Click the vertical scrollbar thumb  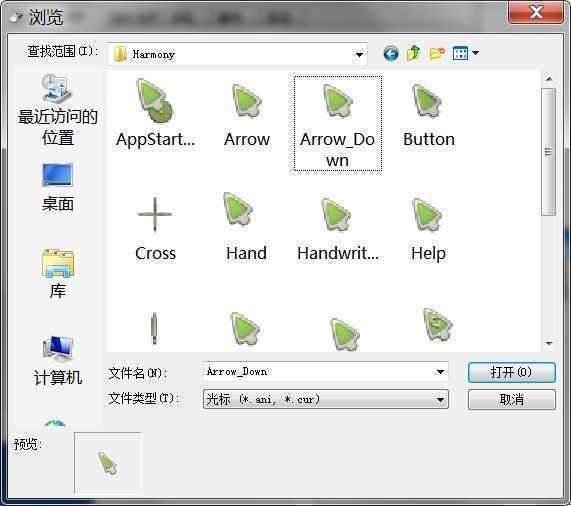(x=548, y=151)
